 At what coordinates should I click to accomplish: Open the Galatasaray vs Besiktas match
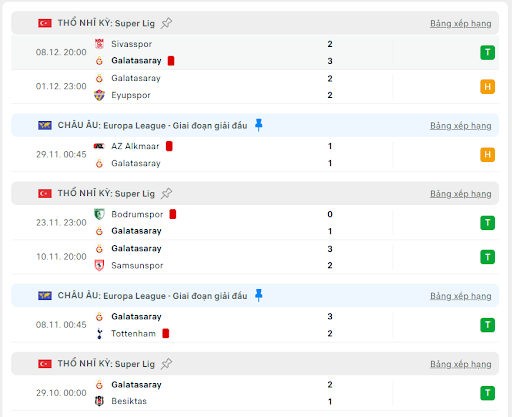255,393
